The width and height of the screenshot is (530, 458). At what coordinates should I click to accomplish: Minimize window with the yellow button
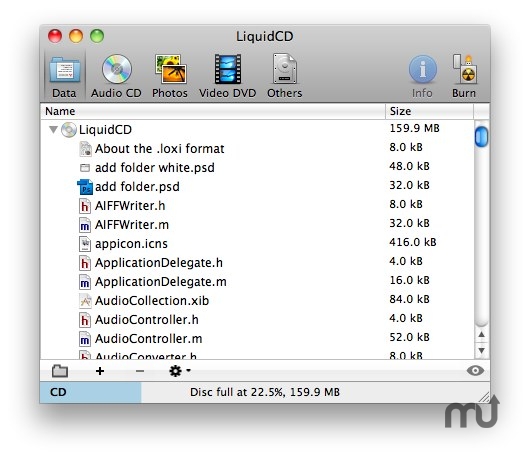pos(76,36)
